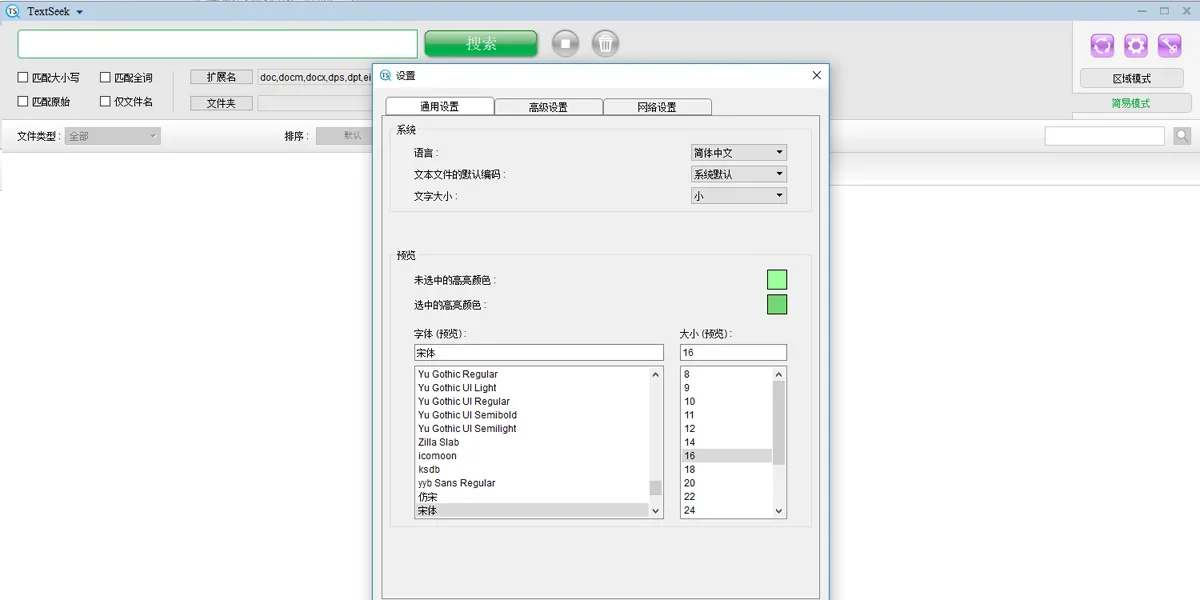Select size 8 in size list
Viewport: 1200px width, 600px height.
pyautogui.click(x=727, y=374)
